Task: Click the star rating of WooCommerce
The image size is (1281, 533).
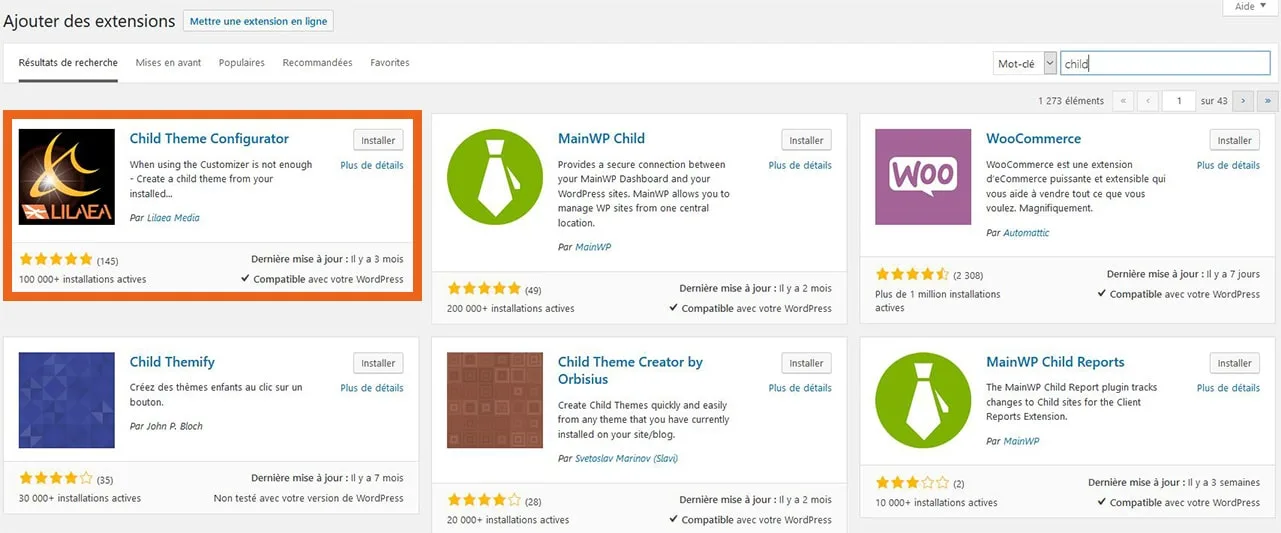Action: (x=912, y=273)
